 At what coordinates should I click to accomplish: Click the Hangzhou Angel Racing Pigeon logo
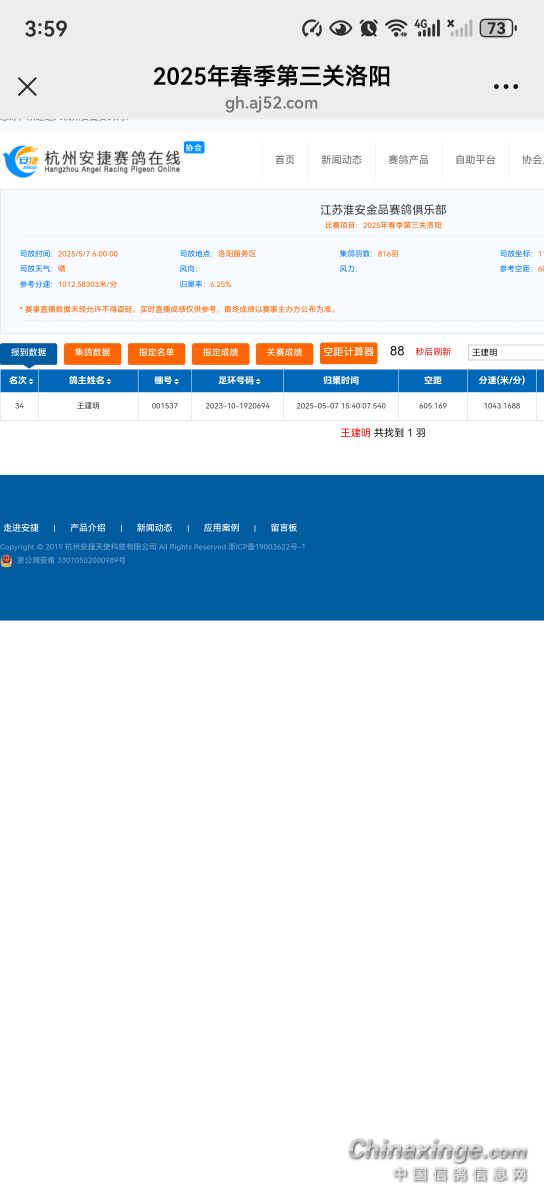point(93,161)
